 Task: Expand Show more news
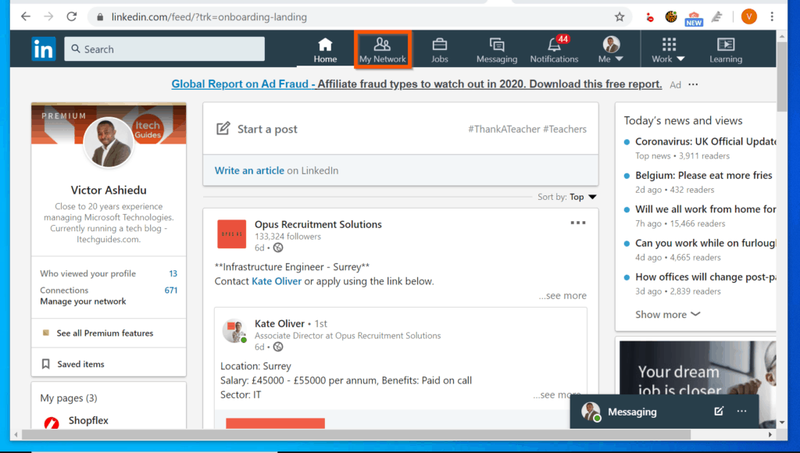click(x=667, y=314)
